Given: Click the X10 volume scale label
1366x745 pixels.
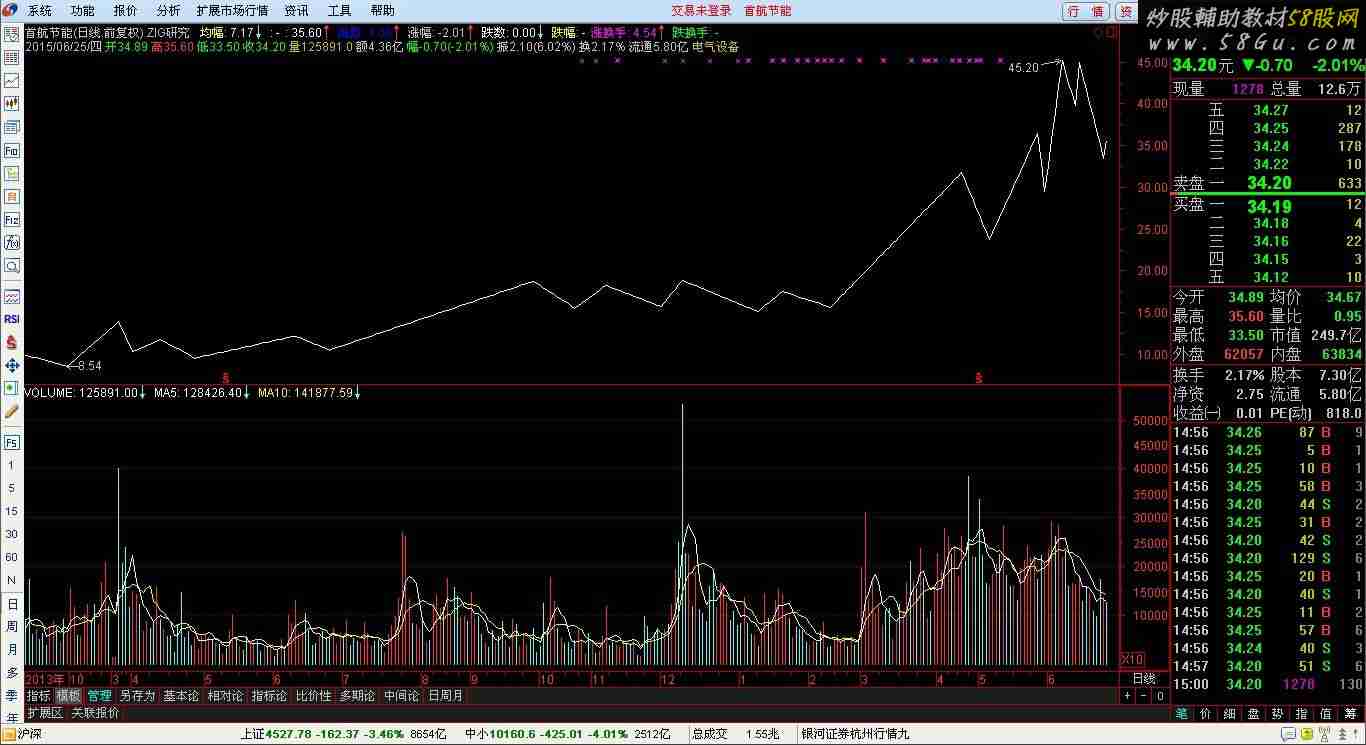Looking at the screenshot, I should (1133, 659).
